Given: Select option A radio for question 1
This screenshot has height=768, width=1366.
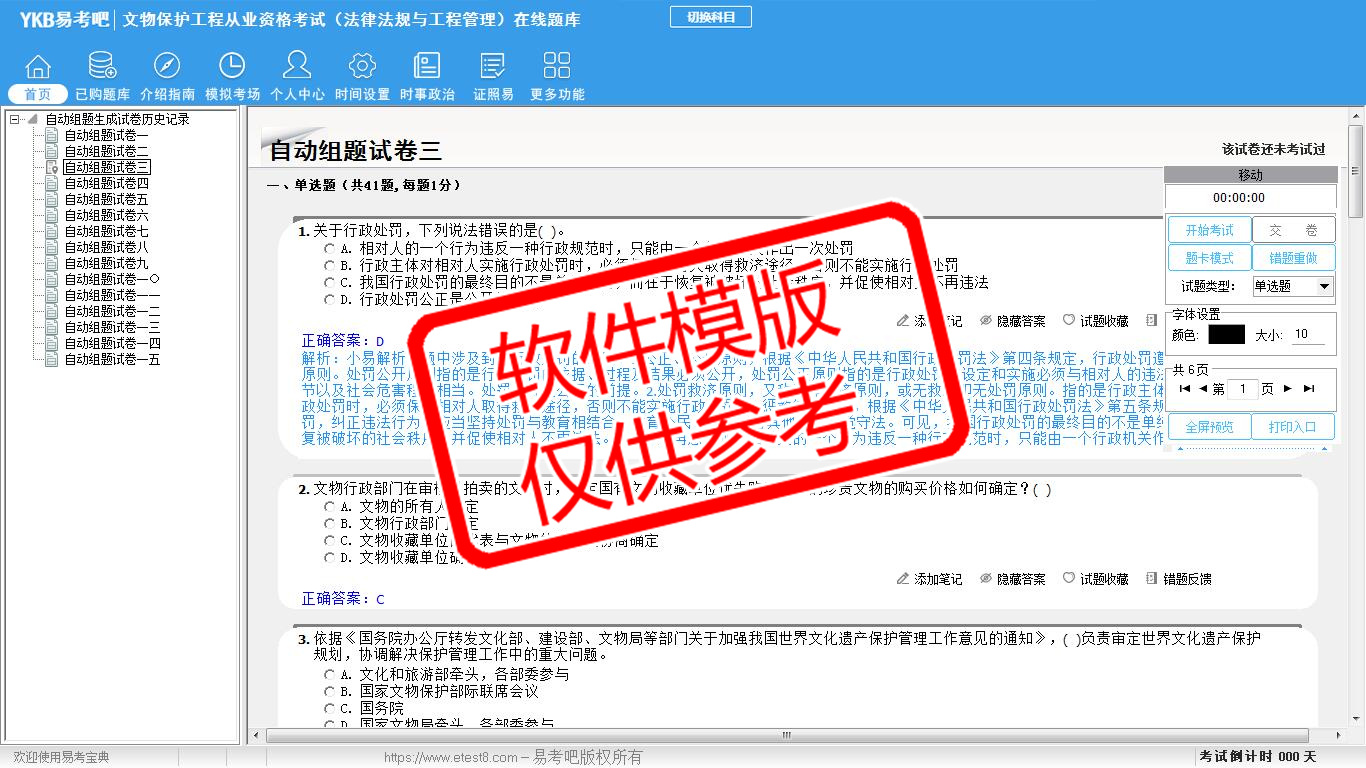Looking at the screenshot, I should tap(330, 248).
